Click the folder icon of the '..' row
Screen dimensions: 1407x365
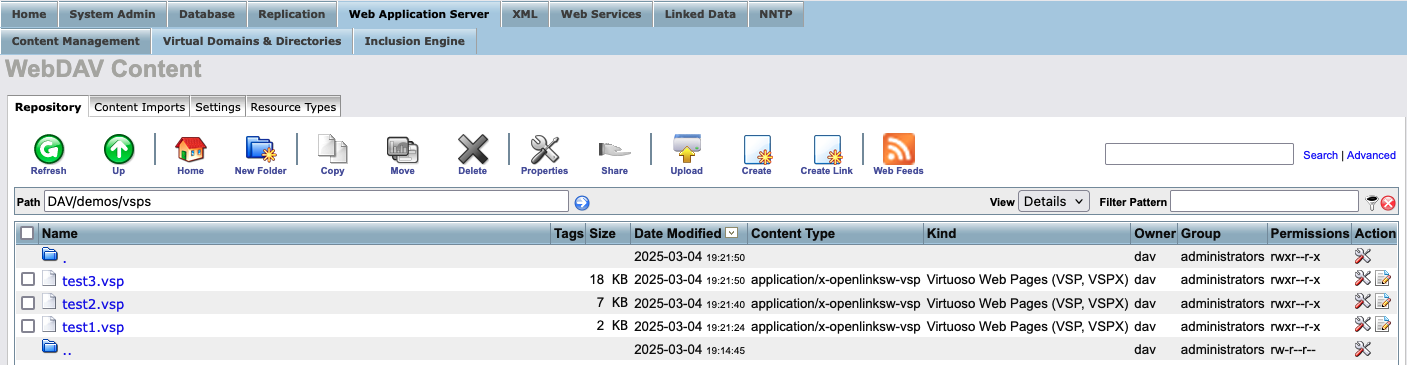[49, 347]
